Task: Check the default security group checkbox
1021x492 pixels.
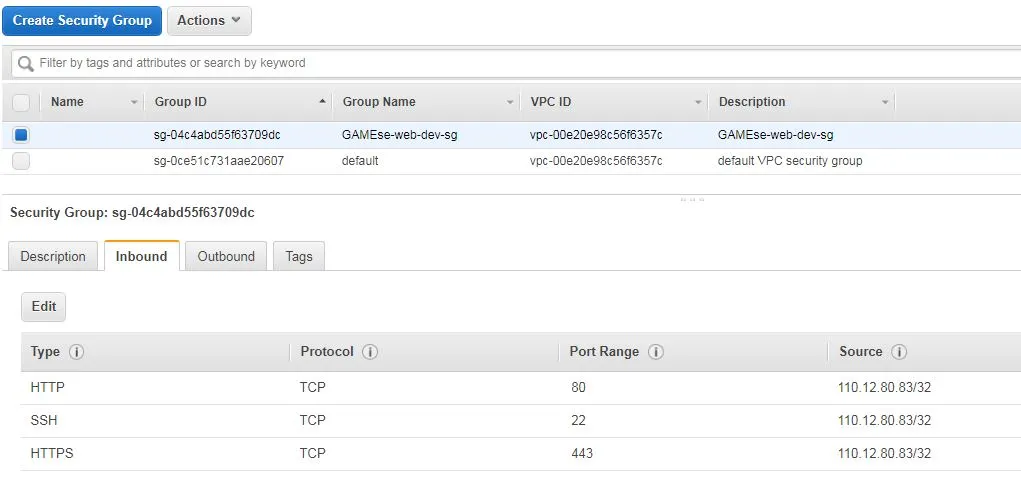Action: 21,161
